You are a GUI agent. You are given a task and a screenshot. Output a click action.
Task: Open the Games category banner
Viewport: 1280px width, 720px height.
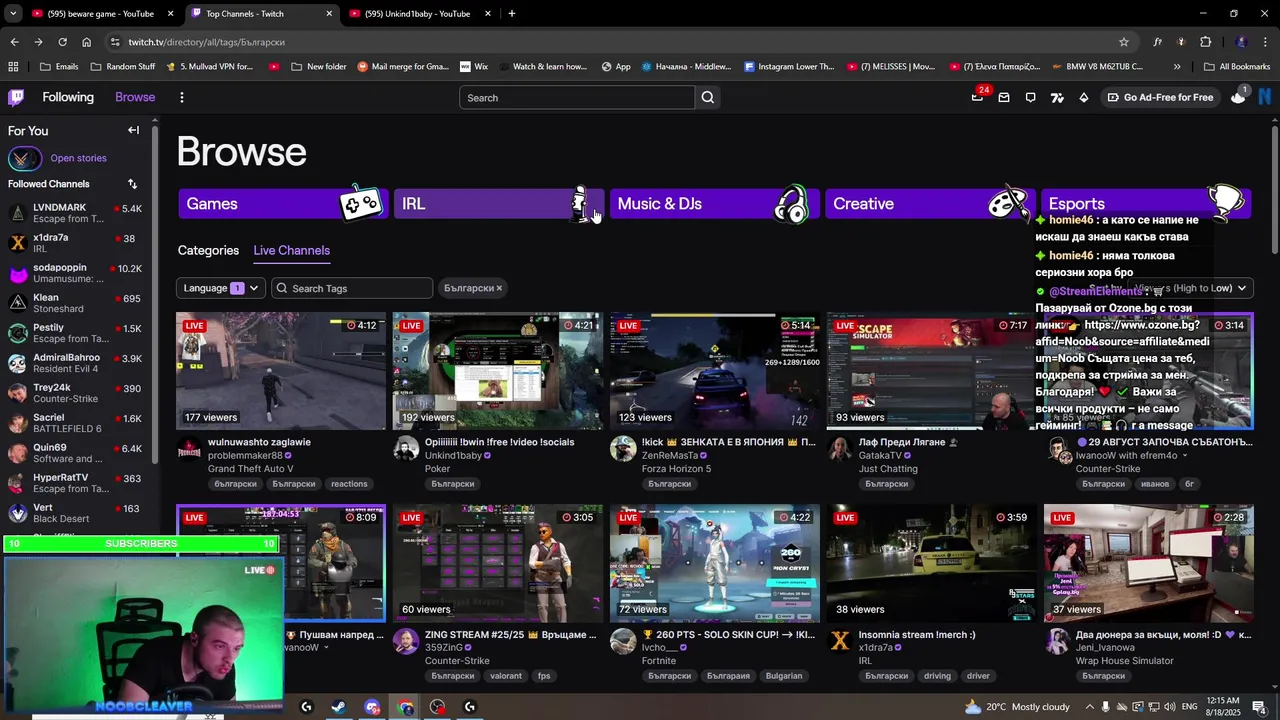click(283, 203)
